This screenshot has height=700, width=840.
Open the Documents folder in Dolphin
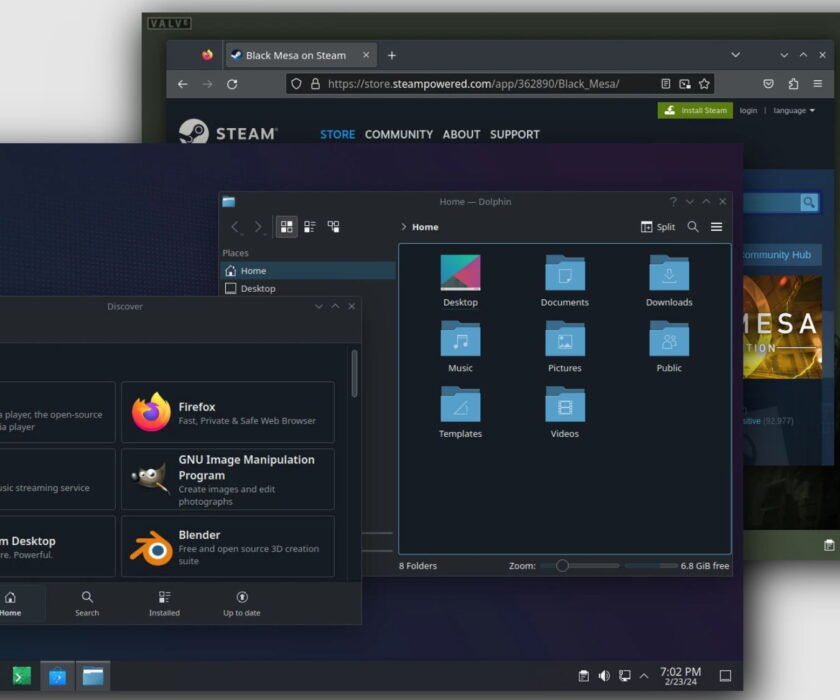tap(565, 281)
